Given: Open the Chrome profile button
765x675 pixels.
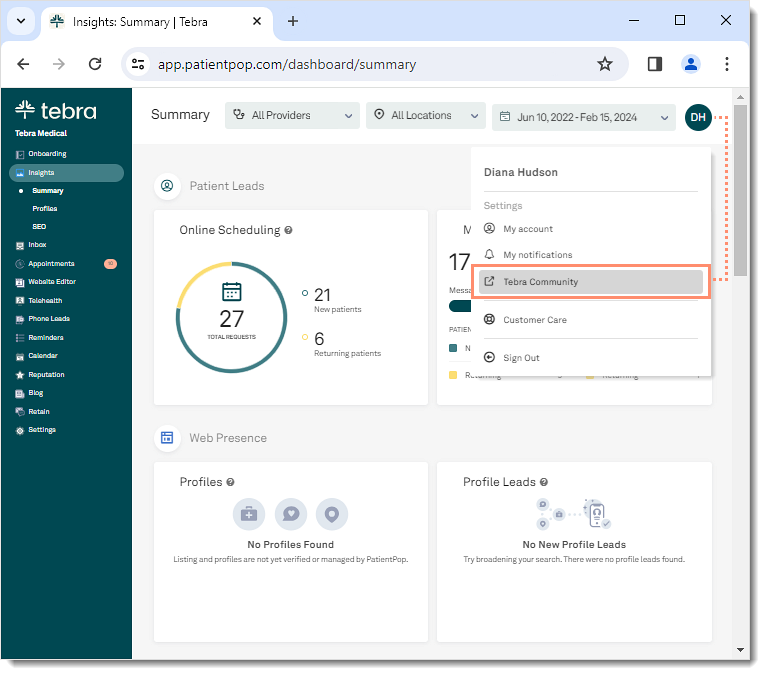Looking at the screenshot, I should [691, 64].
